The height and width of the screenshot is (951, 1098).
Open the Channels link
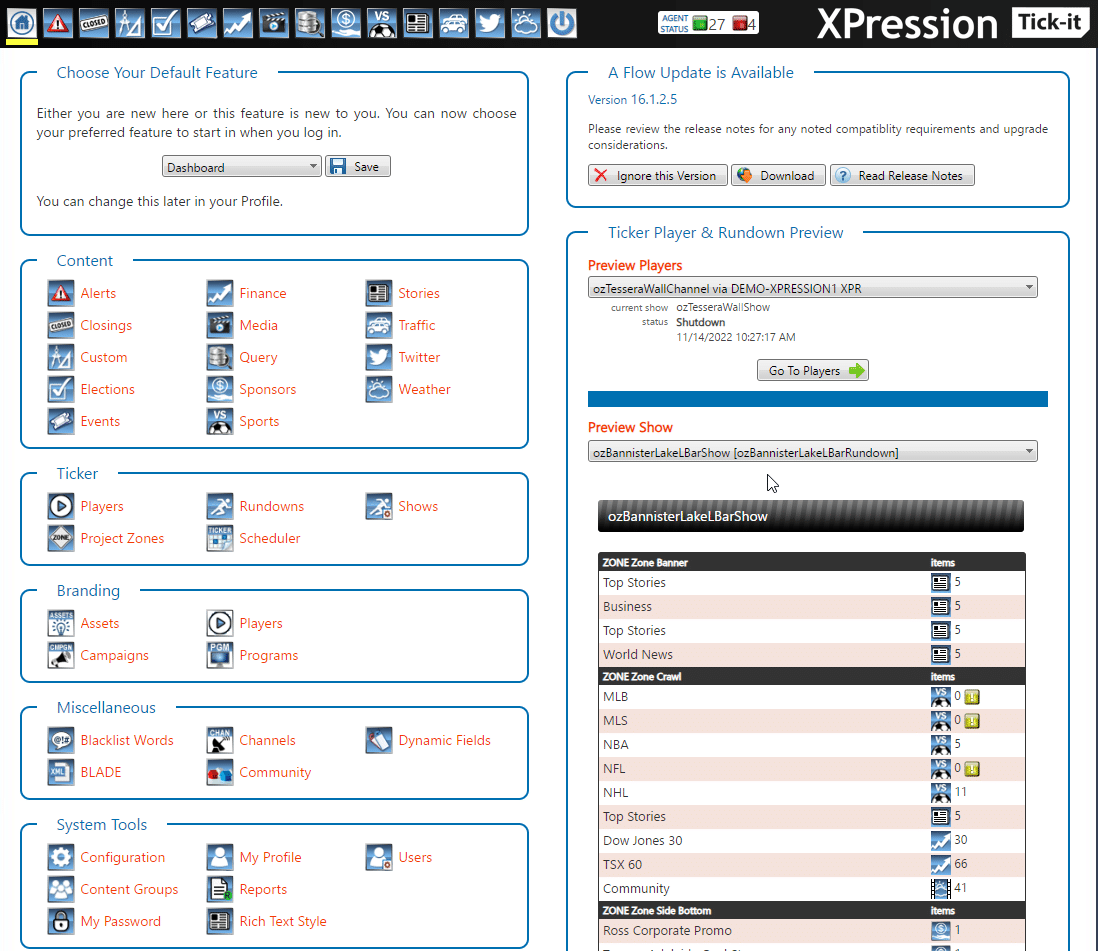click(267, 740)
